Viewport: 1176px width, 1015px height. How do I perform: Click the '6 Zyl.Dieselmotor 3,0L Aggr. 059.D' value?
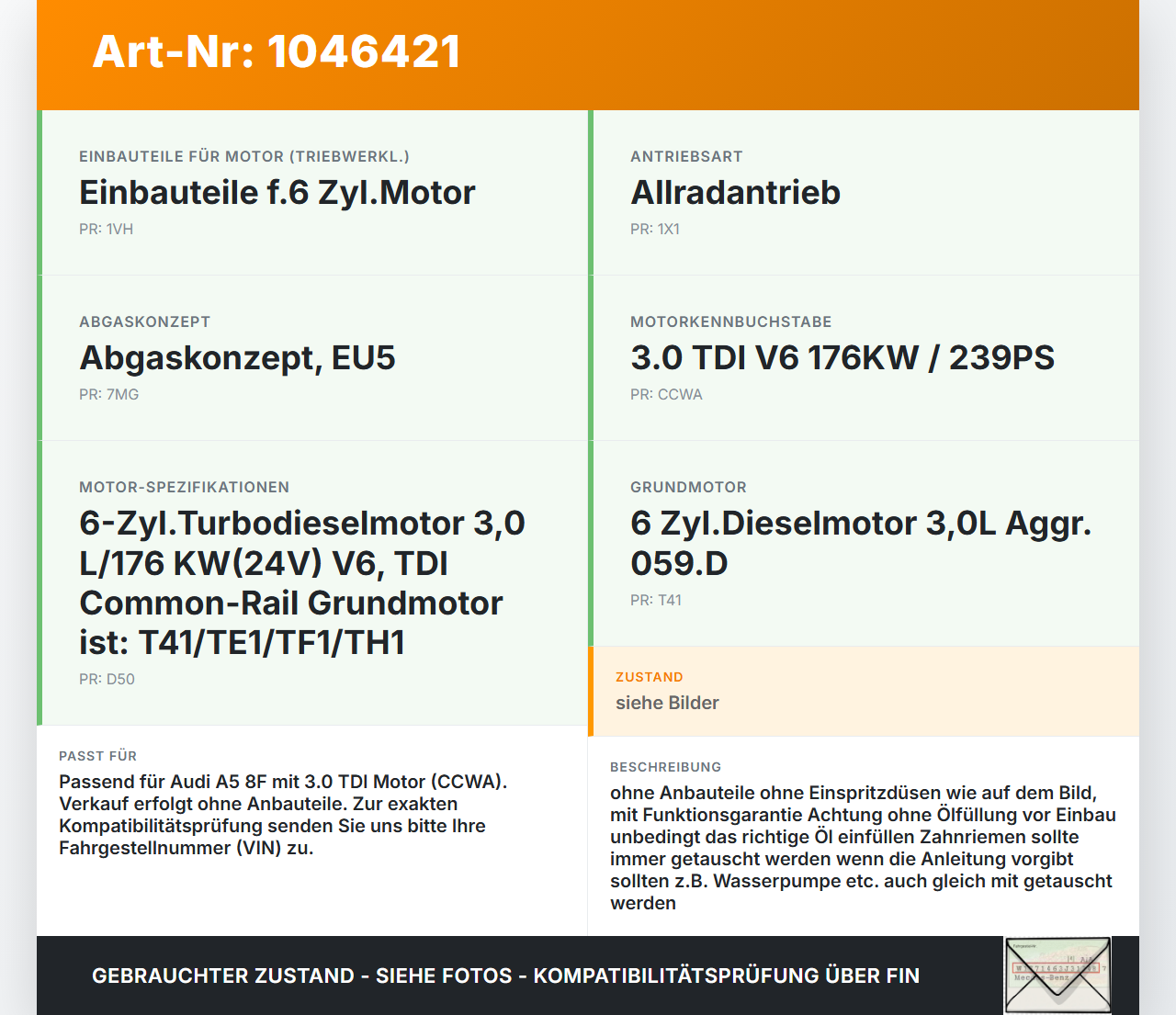click(861, 543)
